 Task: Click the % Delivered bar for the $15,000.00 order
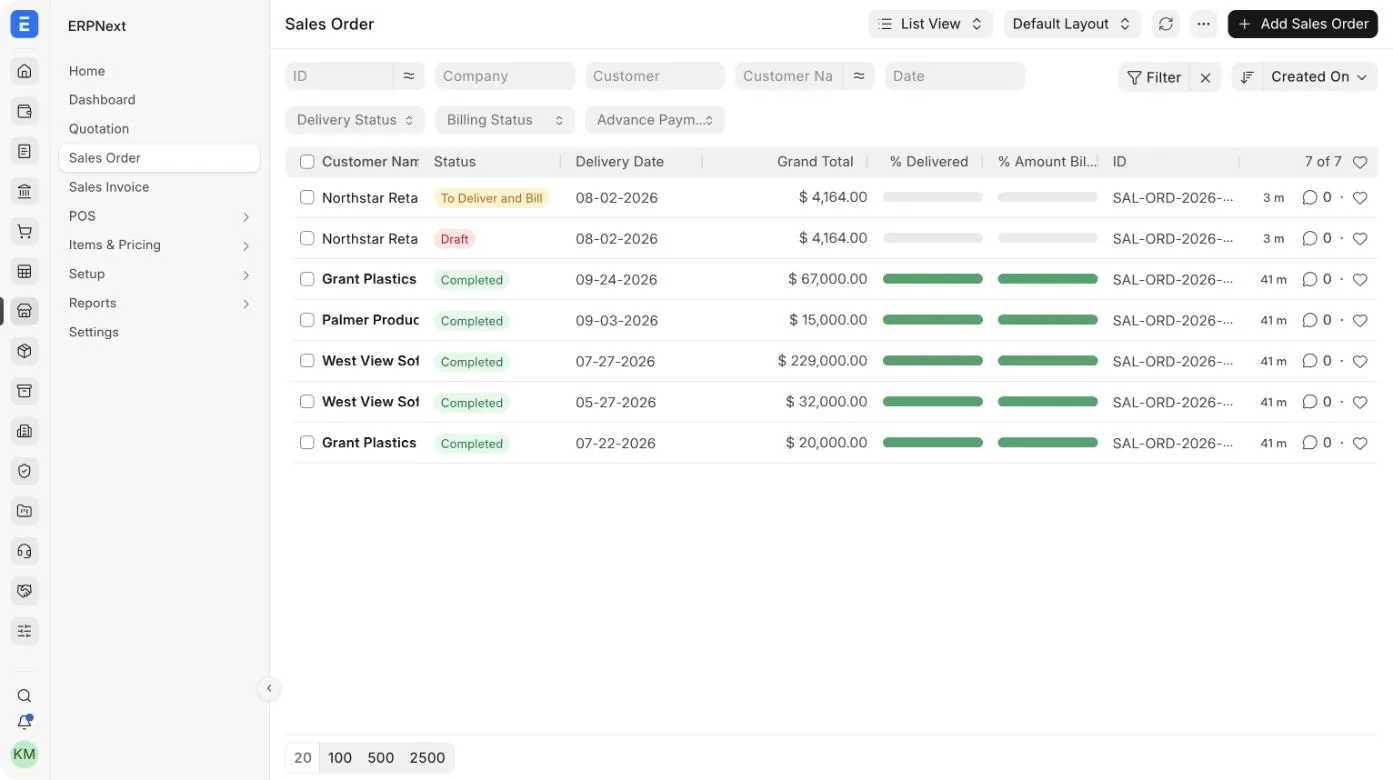[x=932, y=321]
